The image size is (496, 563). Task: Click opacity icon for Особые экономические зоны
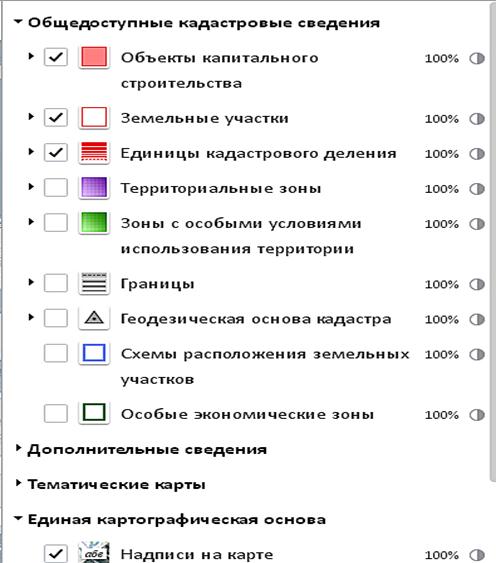pos(477,414)
